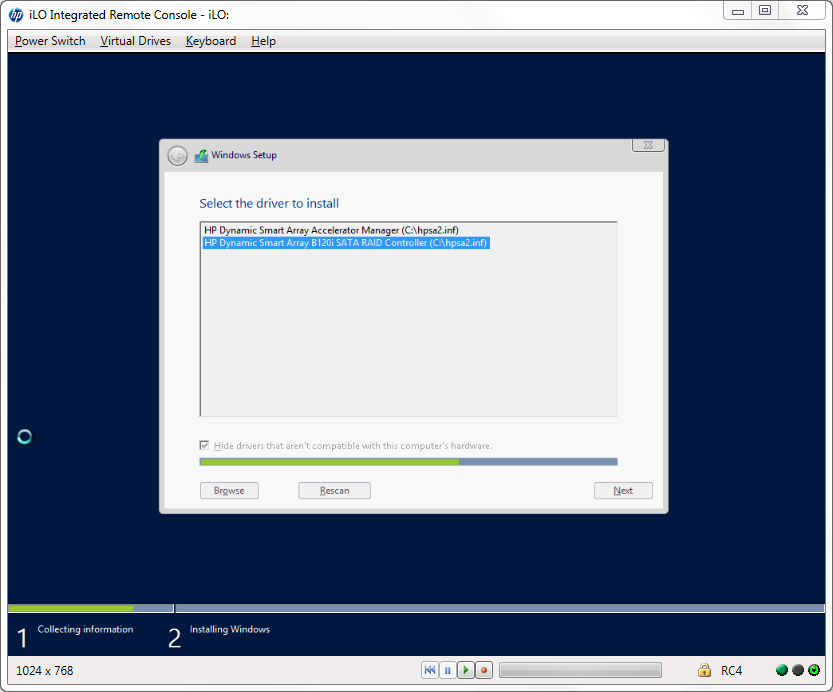Click the dark gray status LED
This screenshot has height=692, width=833.
[x=798, y=670]
